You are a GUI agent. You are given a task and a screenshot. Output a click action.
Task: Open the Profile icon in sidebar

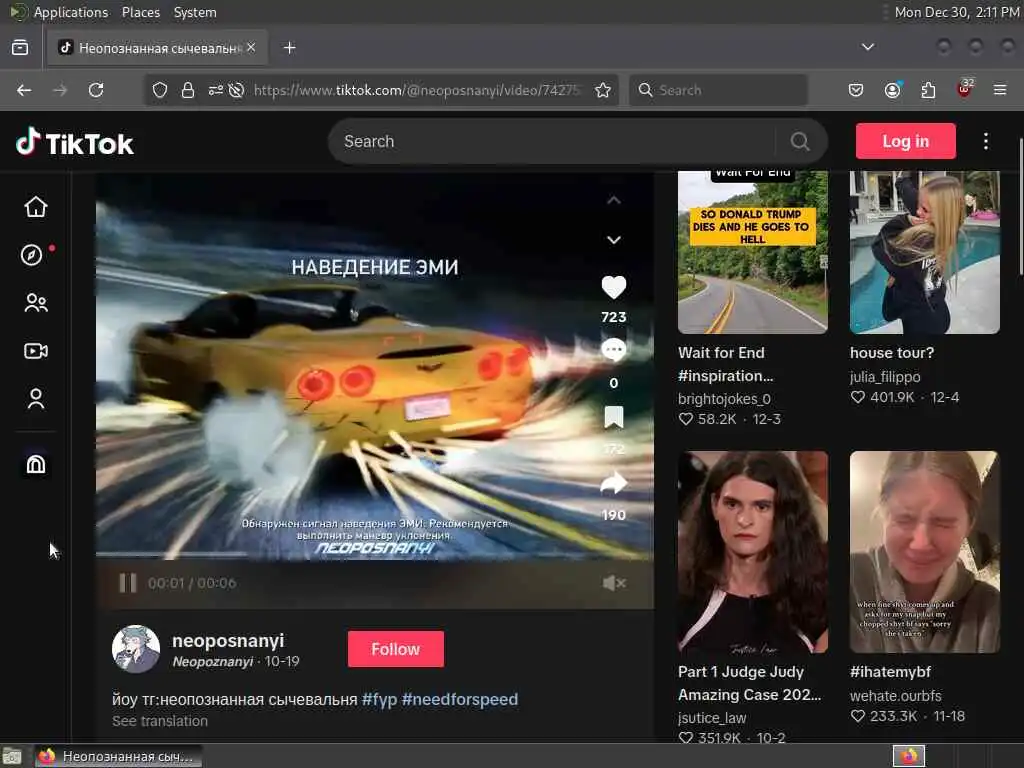tap(36, 398)
